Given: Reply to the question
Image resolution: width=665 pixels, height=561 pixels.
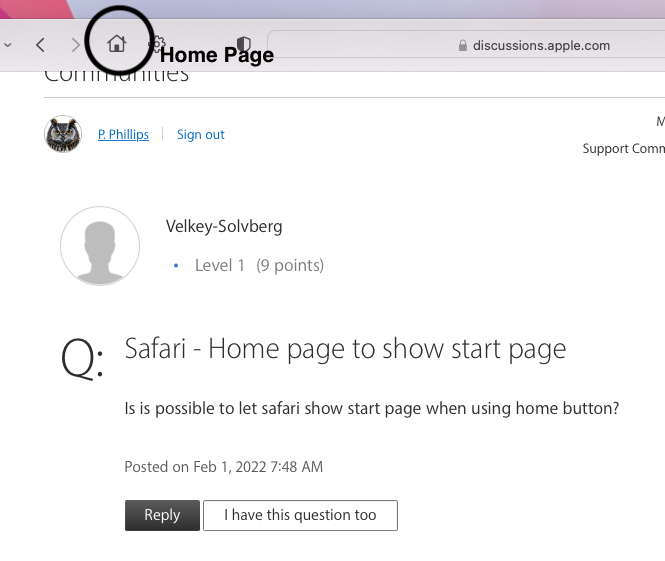Looking at the screenshot, I should [x=162, y=515].
